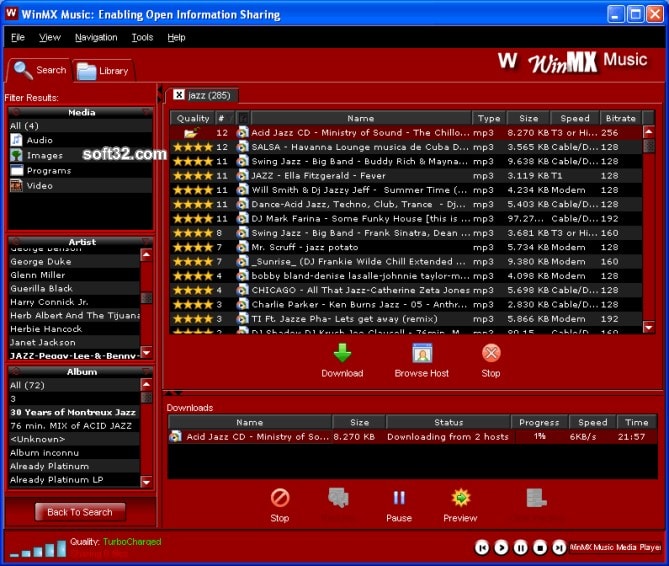Screen dimensions: 669x566
Task: Click the red Stop search icon
Action: coord(491,353)
